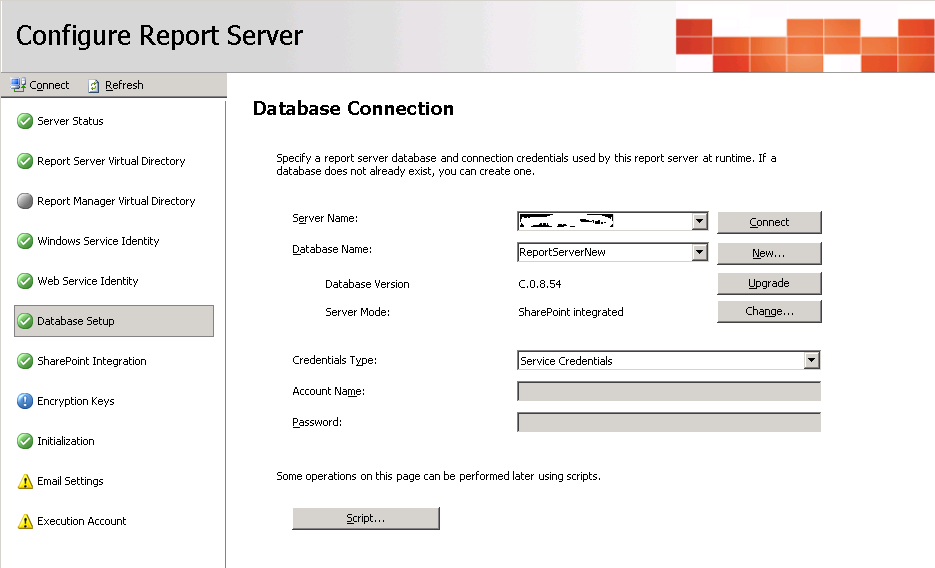Expand the Server Name dropdown arrow

tap(699, 221)
